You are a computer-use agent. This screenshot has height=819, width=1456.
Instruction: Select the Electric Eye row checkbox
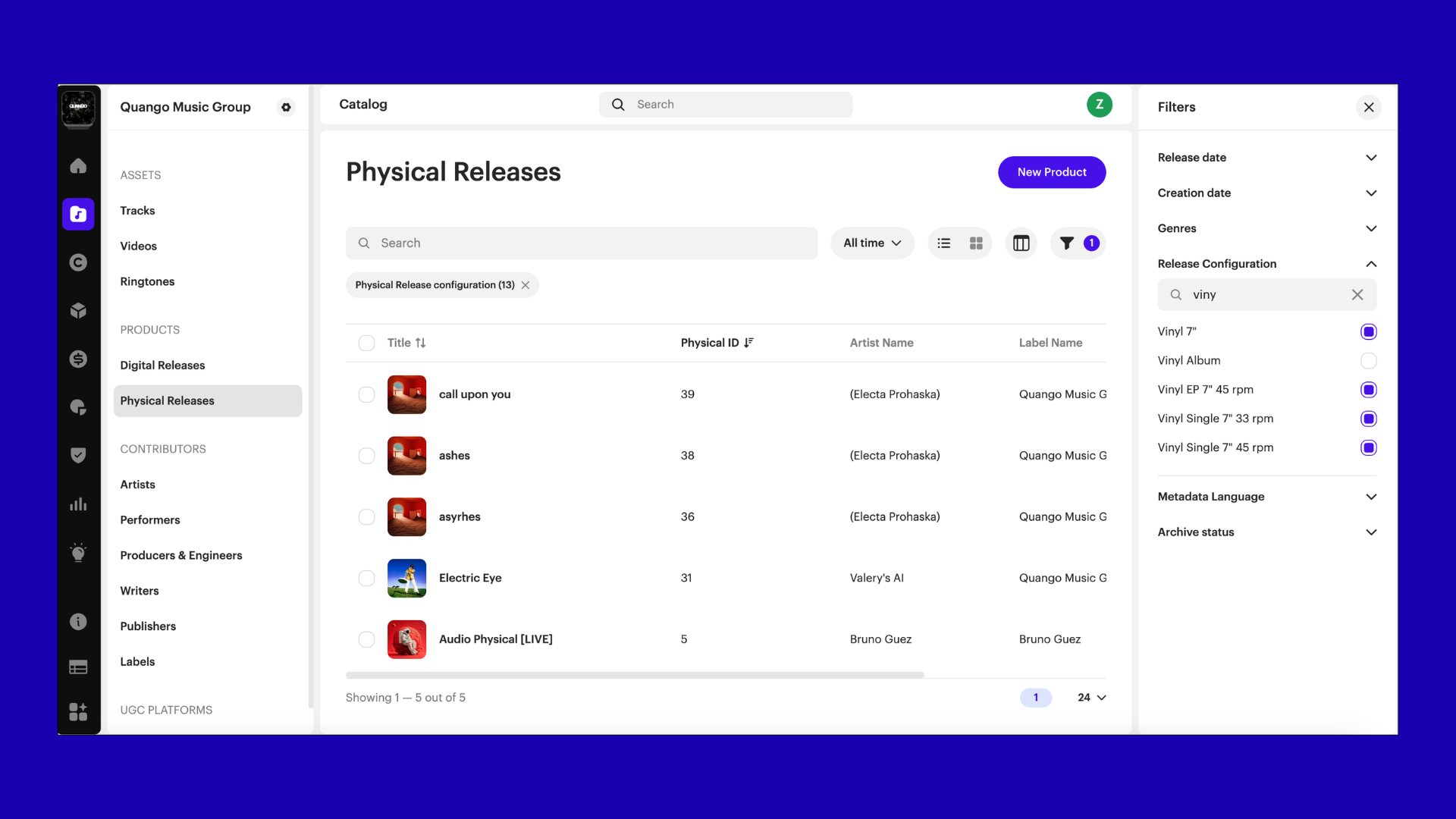(366, 578)
